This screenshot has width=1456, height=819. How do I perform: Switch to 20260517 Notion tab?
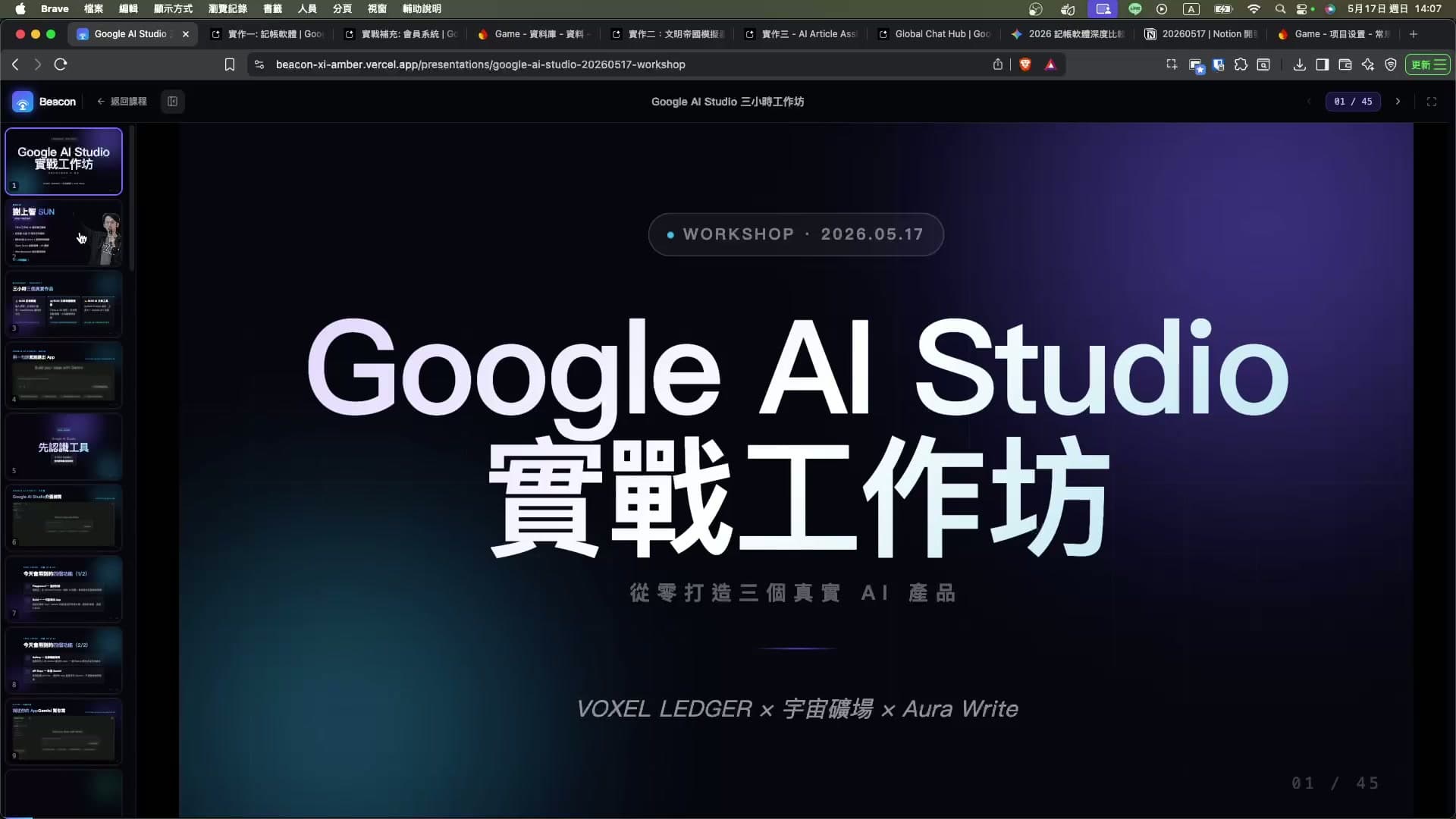(x=1201, y=34)
